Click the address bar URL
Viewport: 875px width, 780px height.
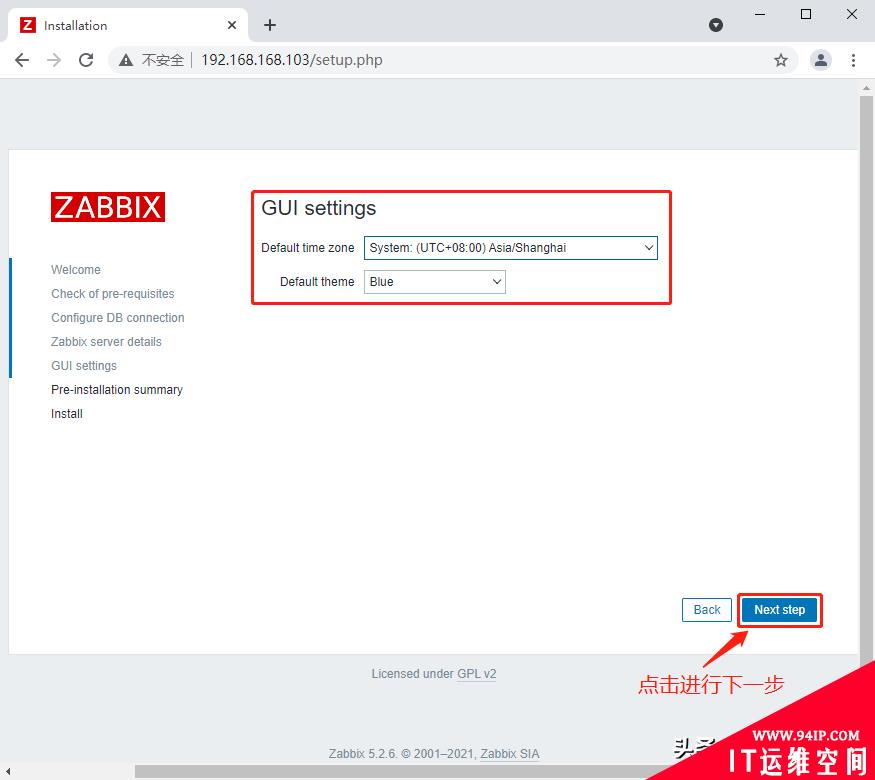click(x=291, y=60)
